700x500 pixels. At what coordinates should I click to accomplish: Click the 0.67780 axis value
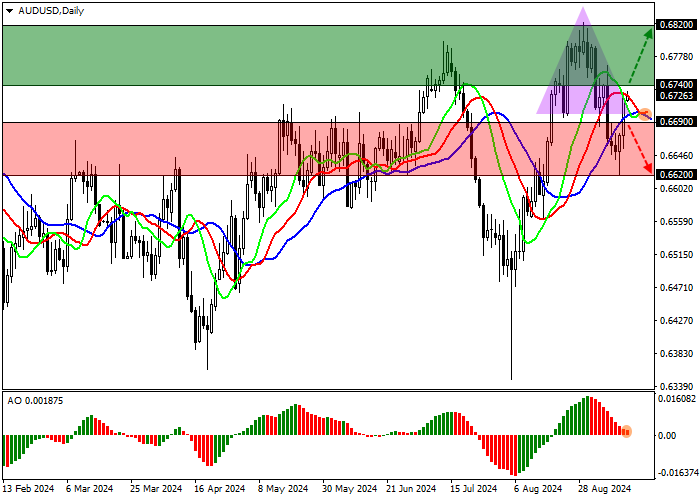coord(676,57)
